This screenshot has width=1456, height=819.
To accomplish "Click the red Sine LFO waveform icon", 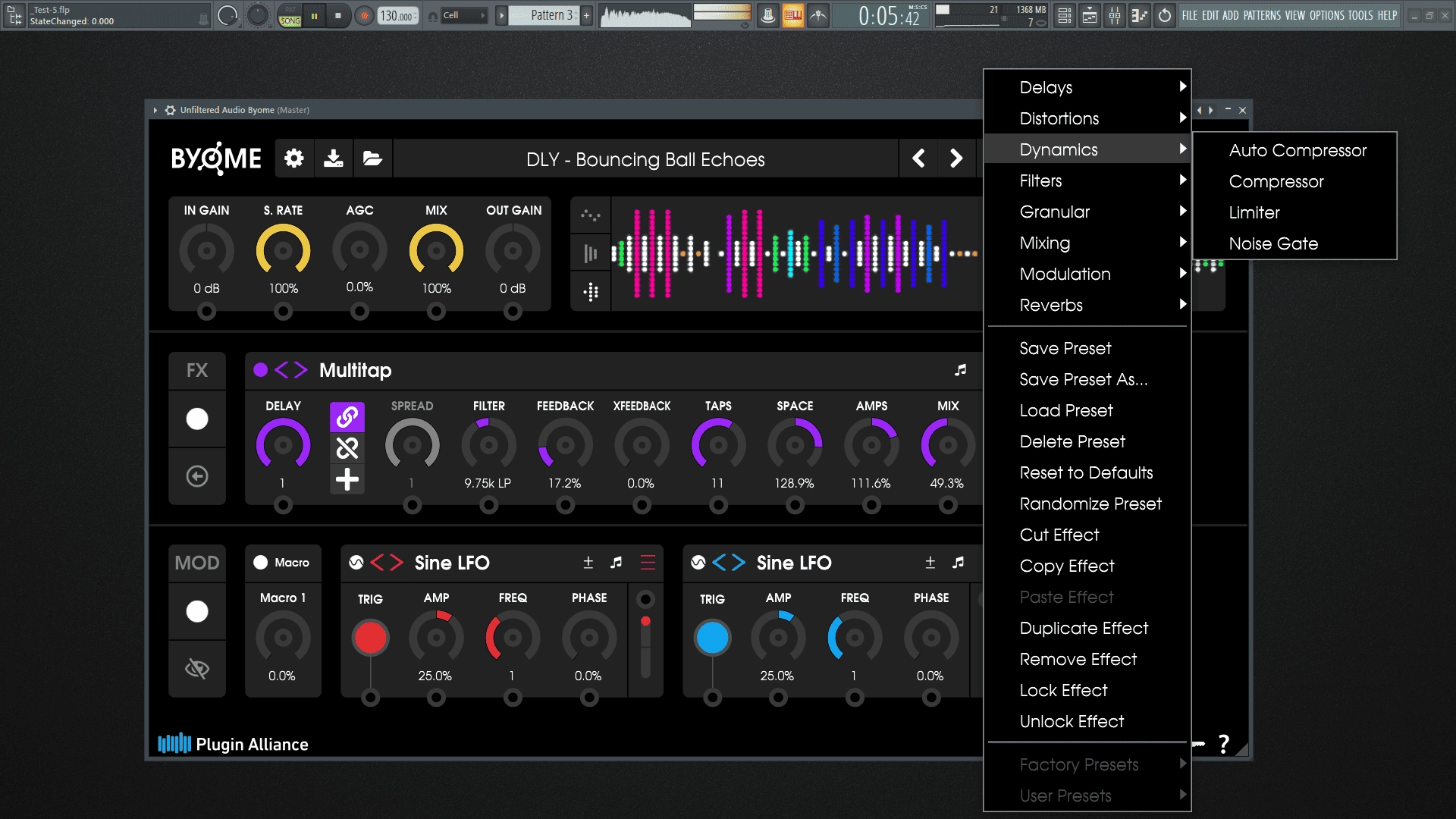I will pyautogui.click(x=356, y=563).
